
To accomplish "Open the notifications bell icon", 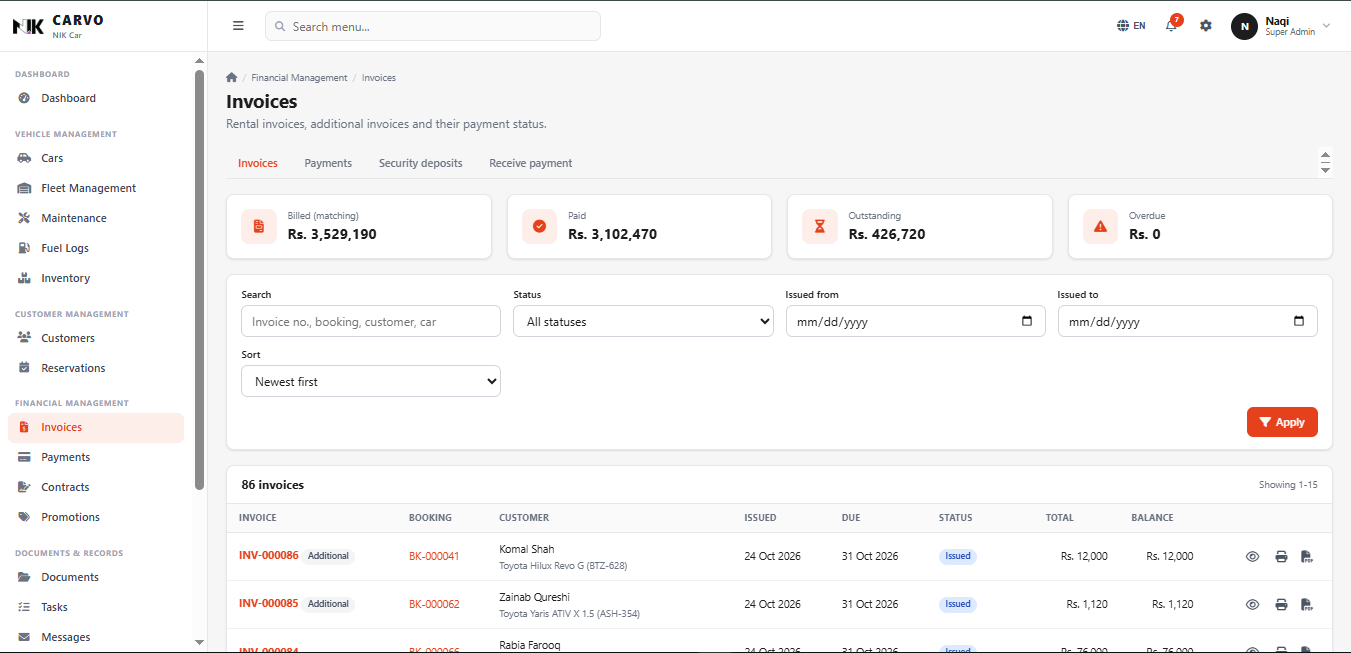I will (x=1171, y=26).
